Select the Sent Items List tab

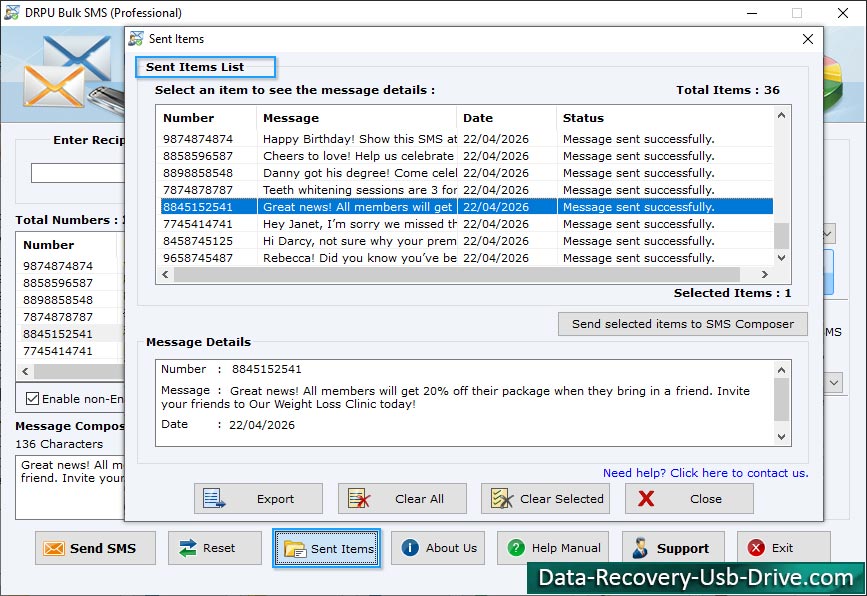(205, 67)
